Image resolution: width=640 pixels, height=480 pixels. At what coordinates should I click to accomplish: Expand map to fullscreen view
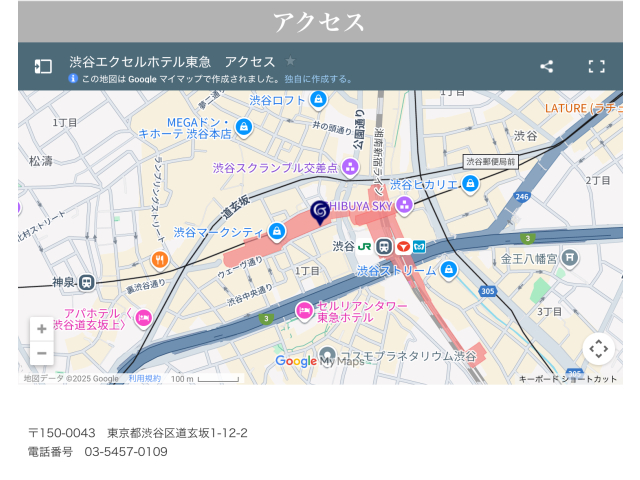coord(597,66)
